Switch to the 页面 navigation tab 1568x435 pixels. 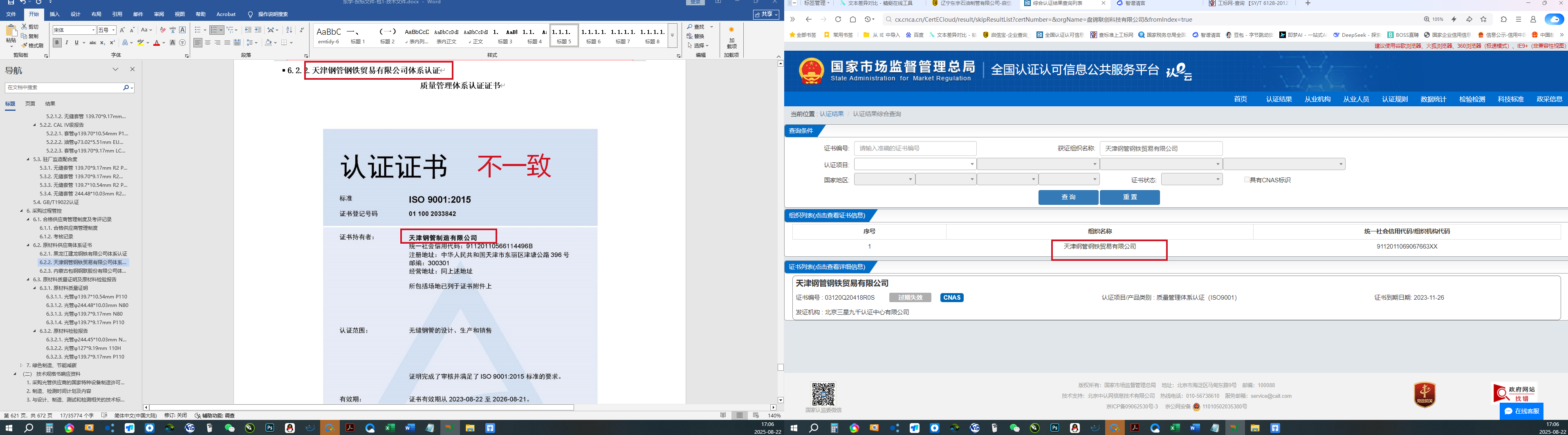click(30, 103)
